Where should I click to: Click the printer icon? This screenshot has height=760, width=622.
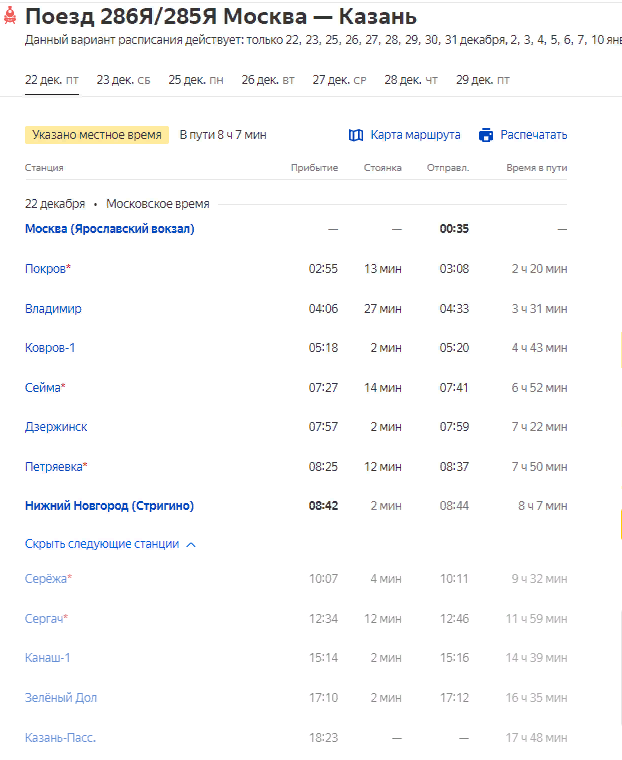click(x=486, y=135)
